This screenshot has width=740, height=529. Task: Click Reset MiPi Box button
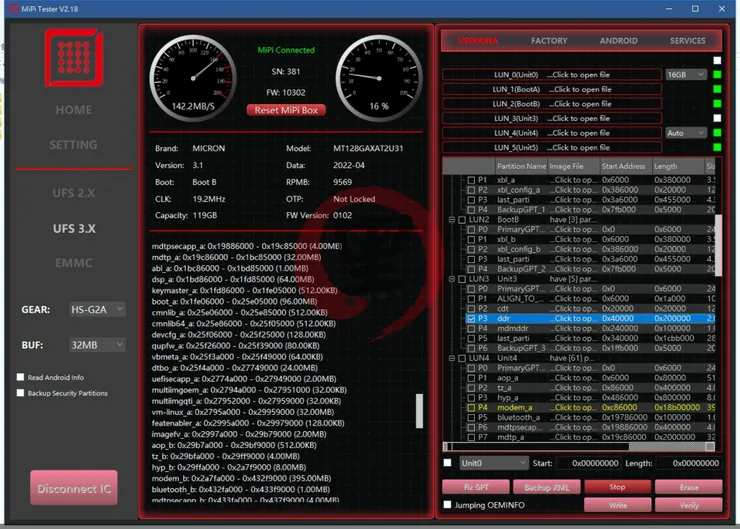[x=286, y=110]
